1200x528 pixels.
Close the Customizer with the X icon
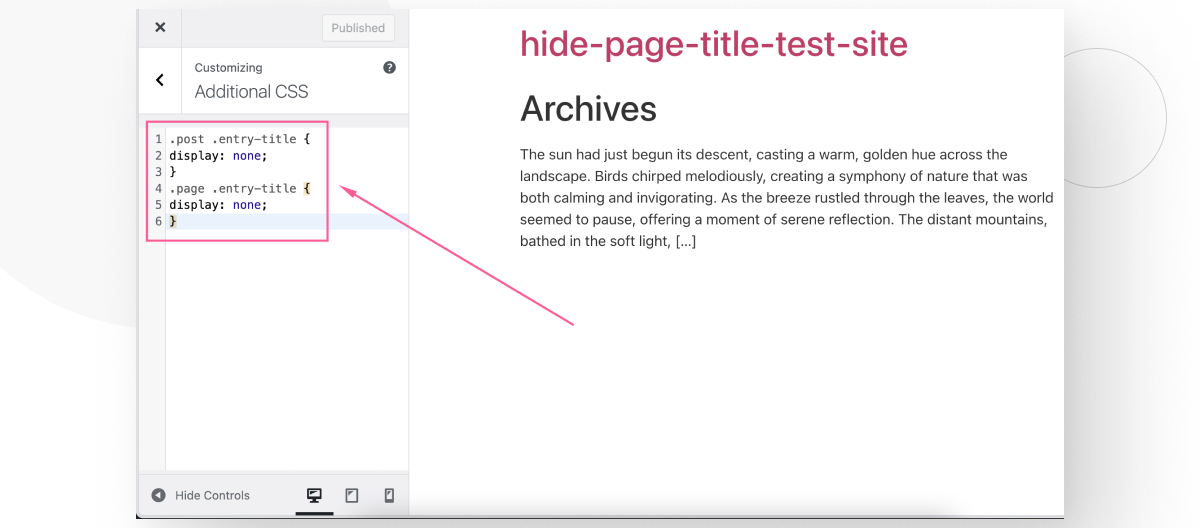coord(160,28)
